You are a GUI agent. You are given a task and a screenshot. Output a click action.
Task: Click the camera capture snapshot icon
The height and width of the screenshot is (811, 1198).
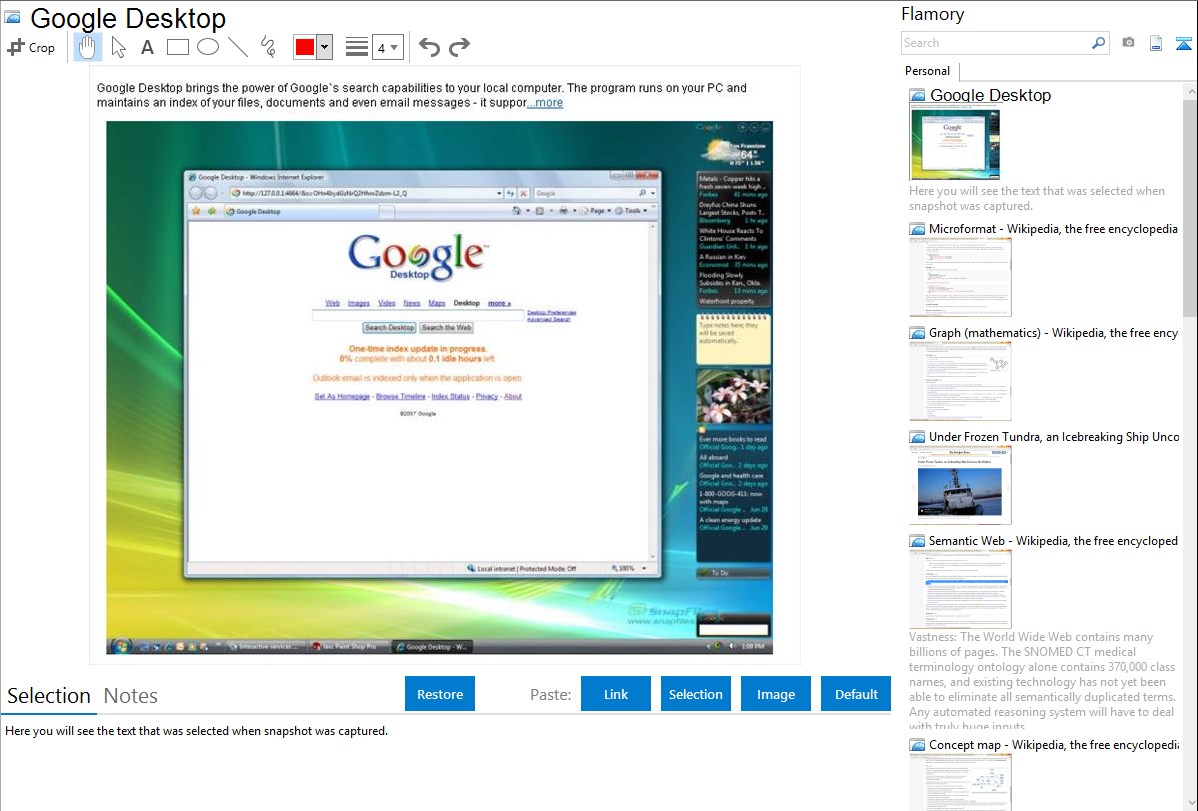[1128, 43]
